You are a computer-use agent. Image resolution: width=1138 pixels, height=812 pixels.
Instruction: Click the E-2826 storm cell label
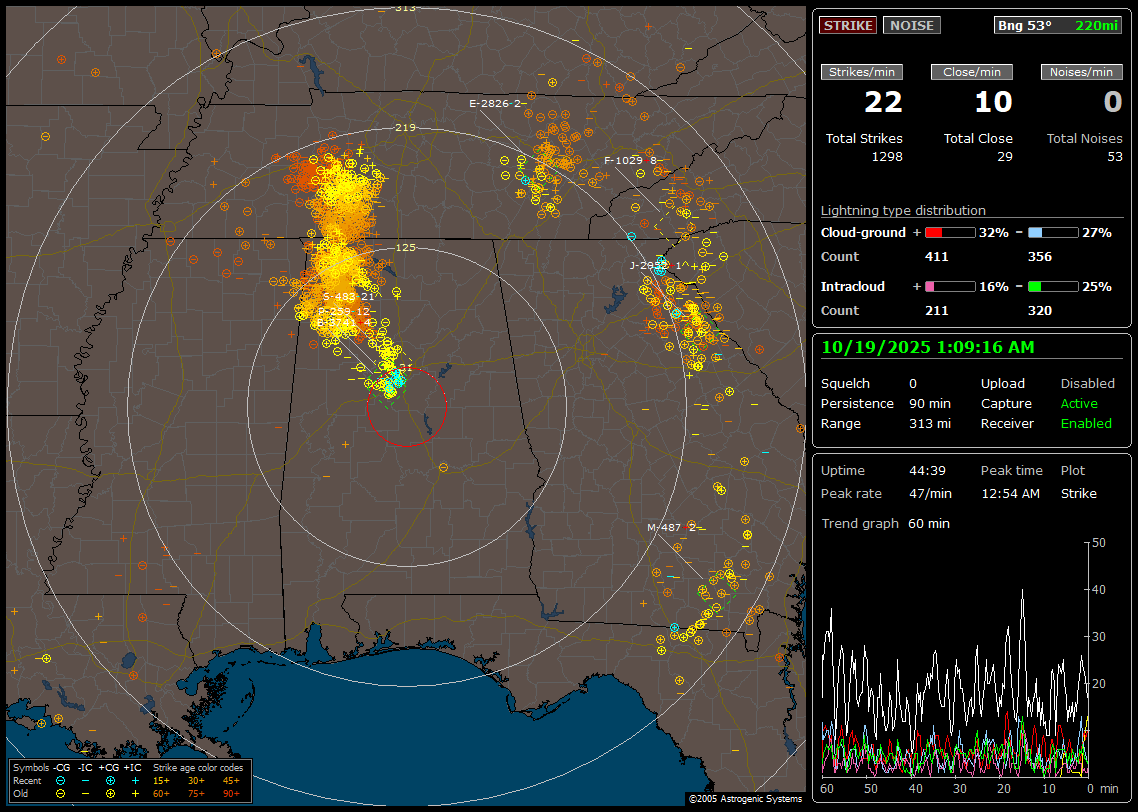click(x=497, y=104)
